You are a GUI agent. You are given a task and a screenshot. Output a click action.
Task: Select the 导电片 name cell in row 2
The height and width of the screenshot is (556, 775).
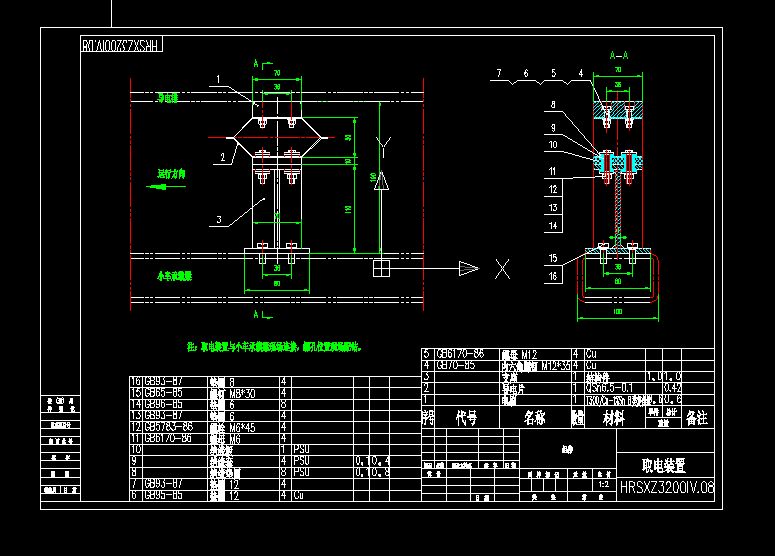pos(512,388)
